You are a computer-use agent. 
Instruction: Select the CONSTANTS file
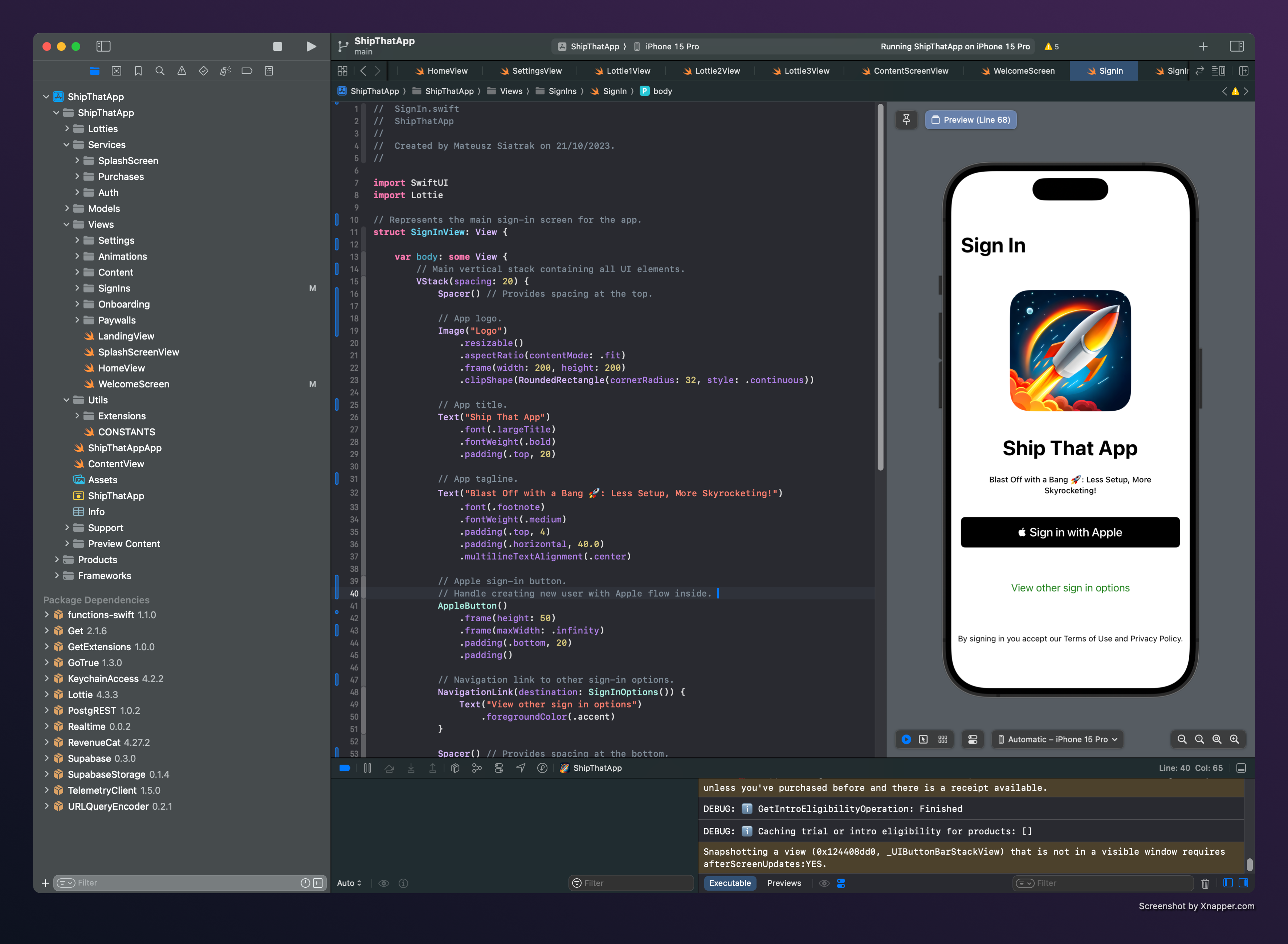click(x=126, y=432)
